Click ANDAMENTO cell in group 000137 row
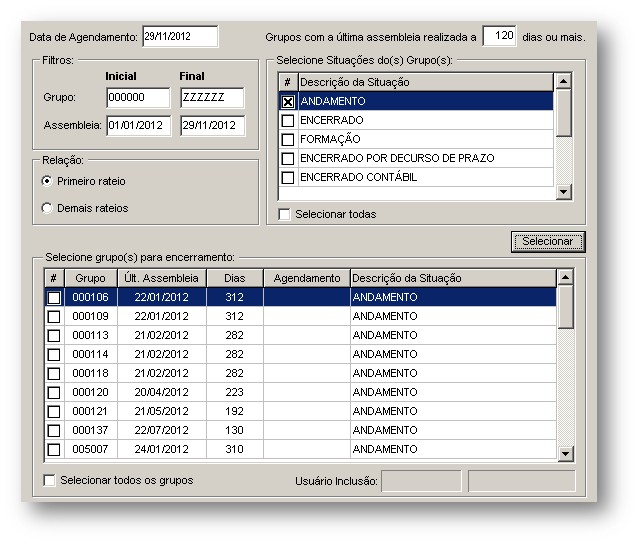The width and height of the screenshot is (639, 544). [453, 430]
